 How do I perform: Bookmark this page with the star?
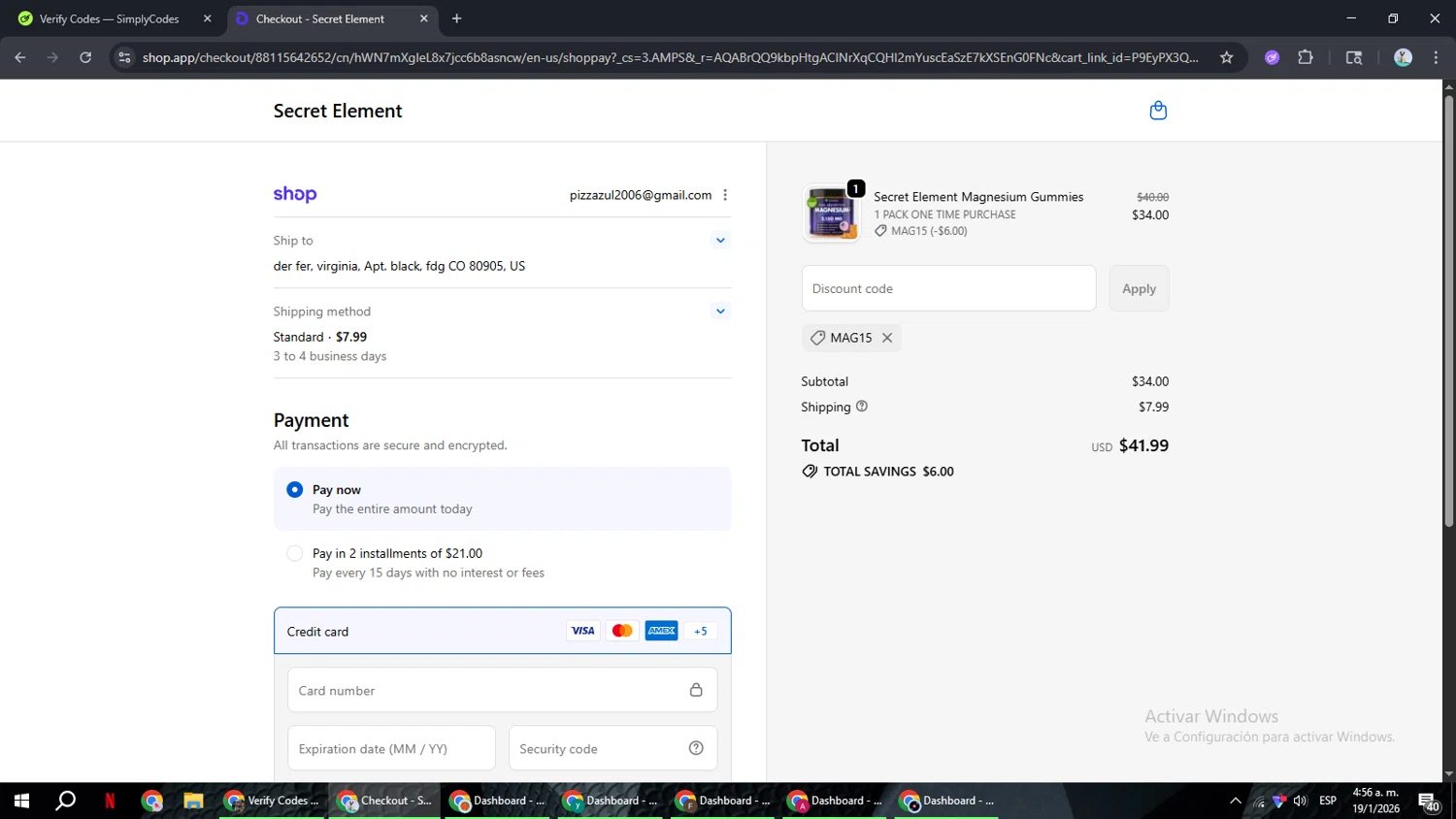1226,57
